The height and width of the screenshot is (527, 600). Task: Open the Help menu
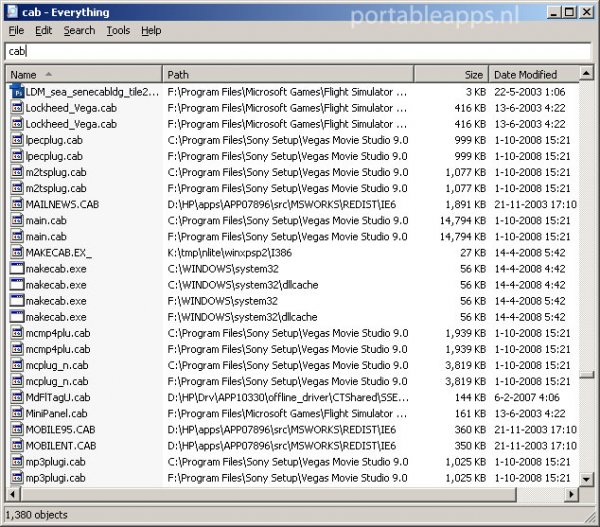pos(151,31)
